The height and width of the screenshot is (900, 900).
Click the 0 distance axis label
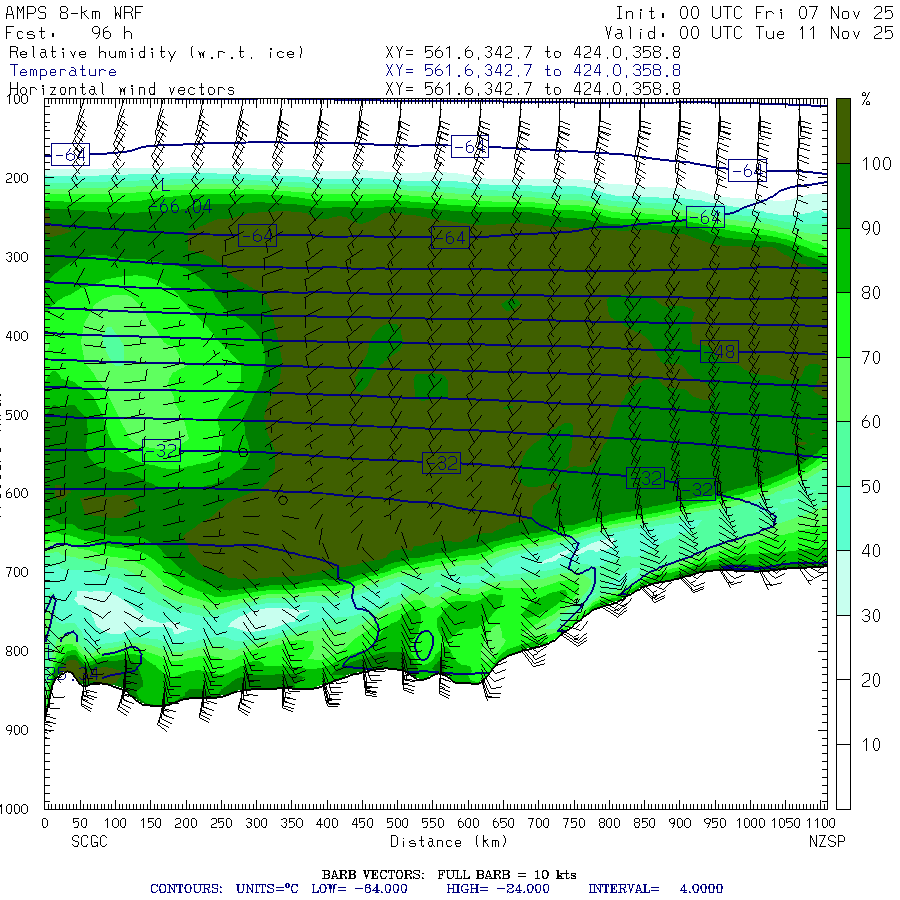click(45, 823)
